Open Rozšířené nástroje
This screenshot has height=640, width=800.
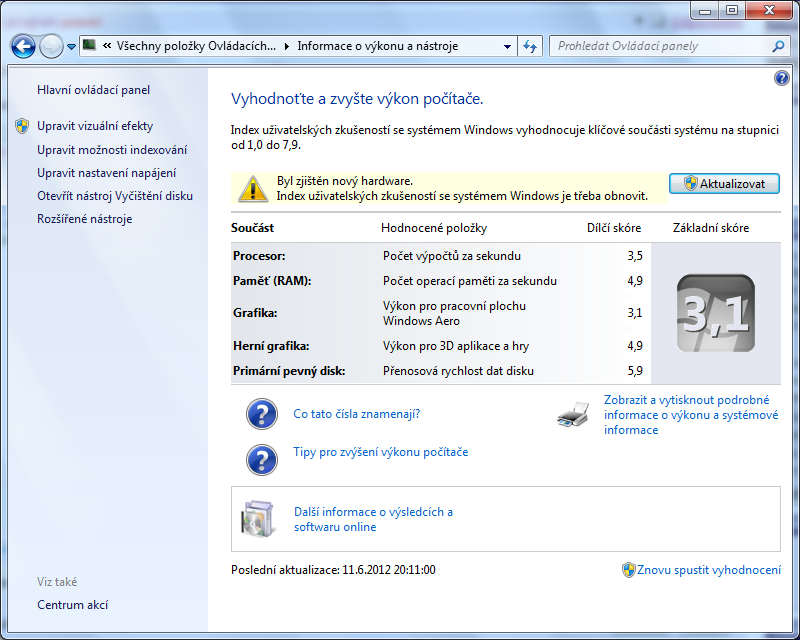point(85,219)
